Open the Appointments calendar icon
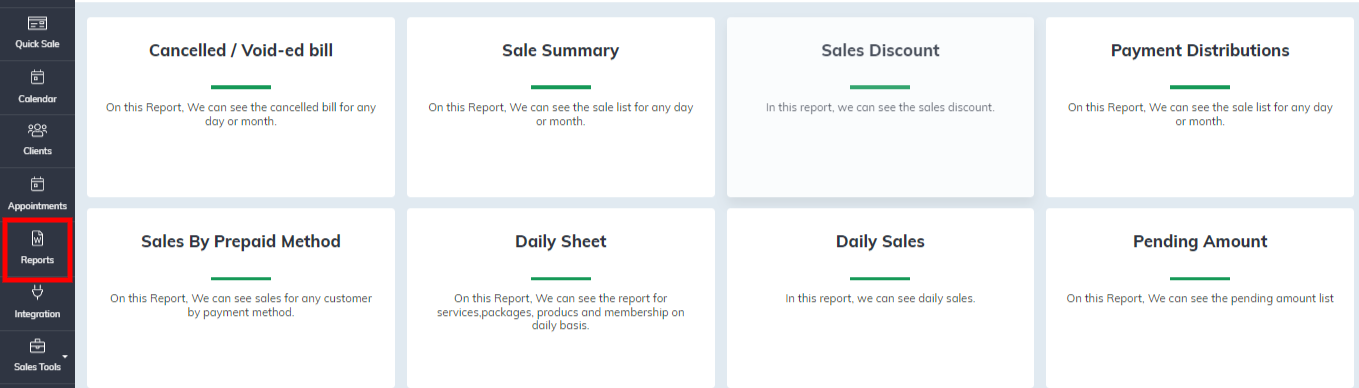This screenshot has height=388, width=1359. pos(37,184)
